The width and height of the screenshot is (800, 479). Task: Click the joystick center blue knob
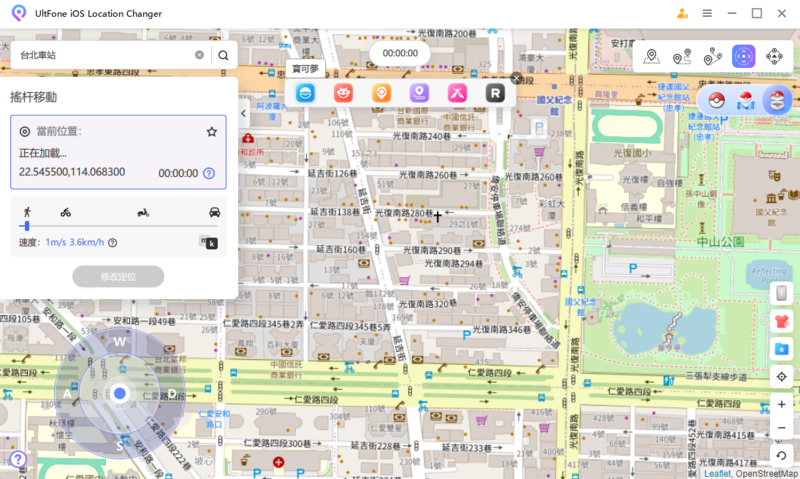(119, 394)
